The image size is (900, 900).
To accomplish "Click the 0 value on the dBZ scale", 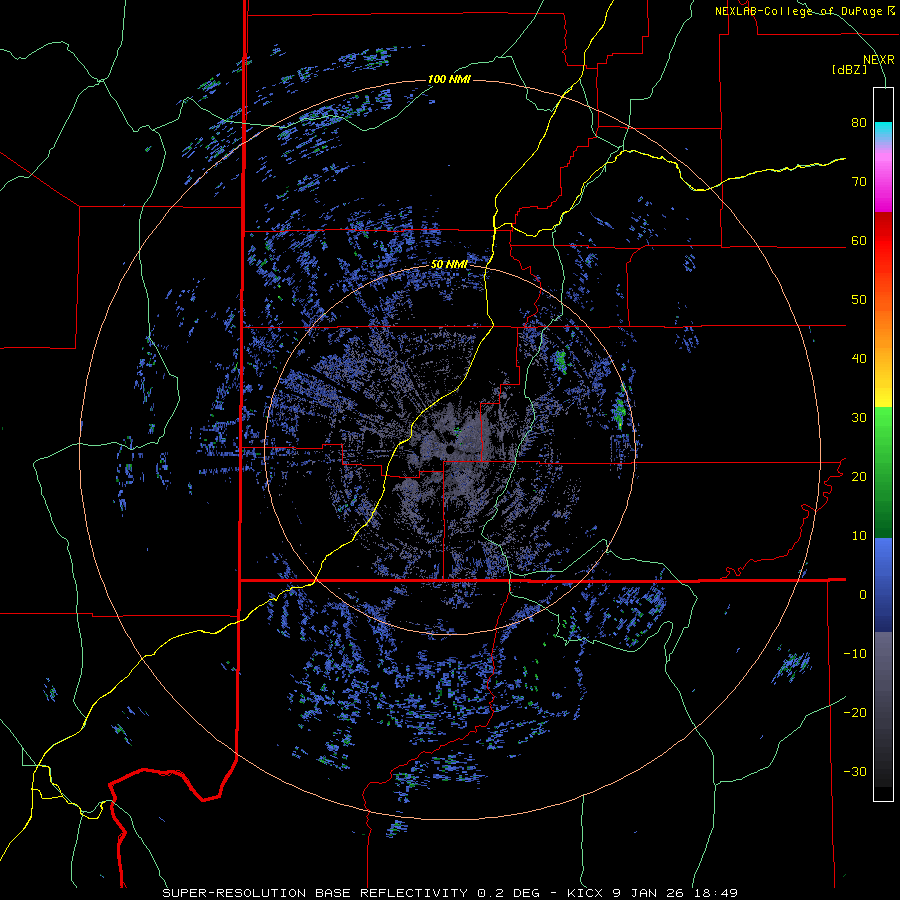I will coord(863,595).
